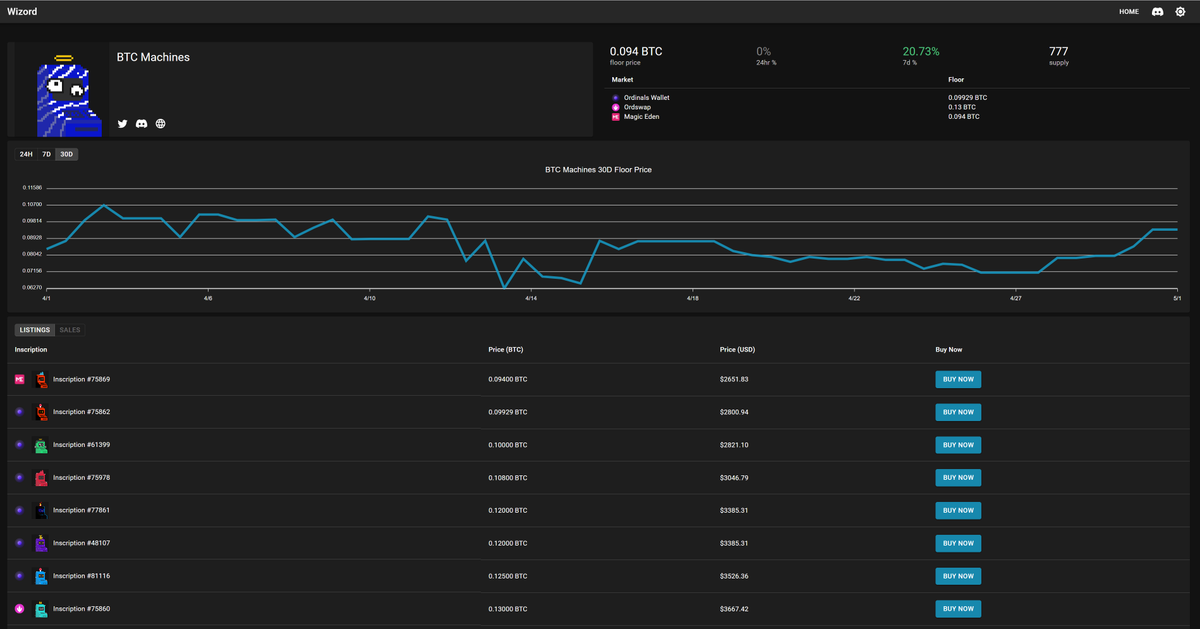
Task: Click USD price $3046.79
Action: coord(734,478)
